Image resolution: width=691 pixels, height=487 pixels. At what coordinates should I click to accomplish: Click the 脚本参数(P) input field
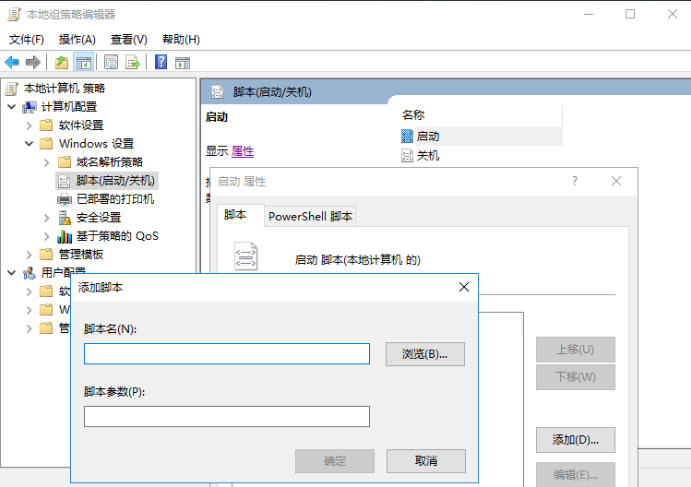click(x=227, y=416)
